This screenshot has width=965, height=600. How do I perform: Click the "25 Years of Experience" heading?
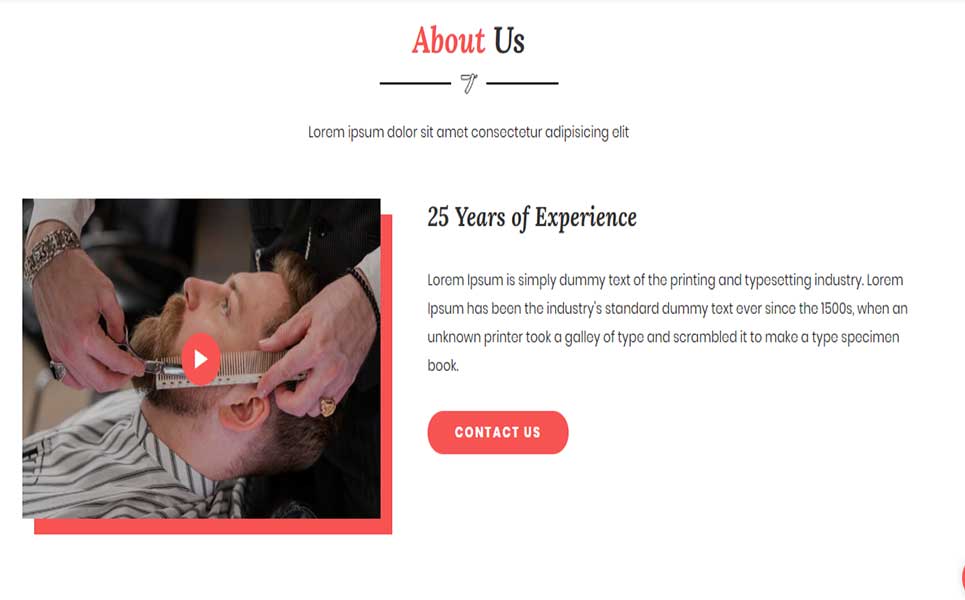[x=532, y=217]
